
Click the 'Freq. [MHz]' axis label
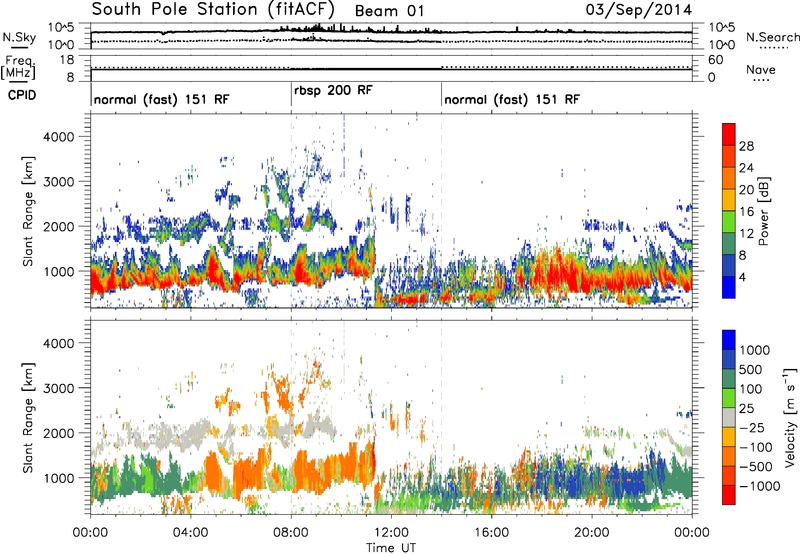[x=19, y=68]
